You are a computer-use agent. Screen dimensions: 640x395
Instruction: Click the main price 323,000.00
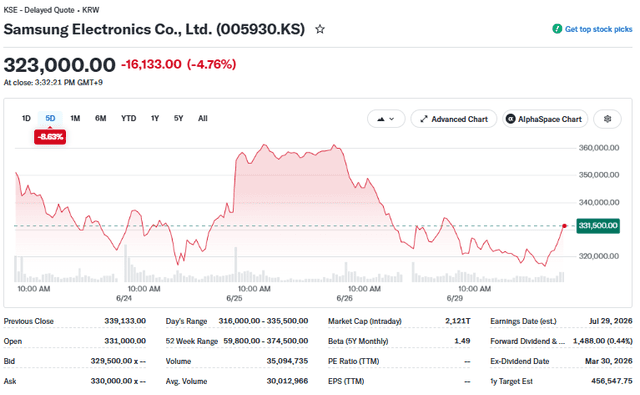[x=60, y=65]
